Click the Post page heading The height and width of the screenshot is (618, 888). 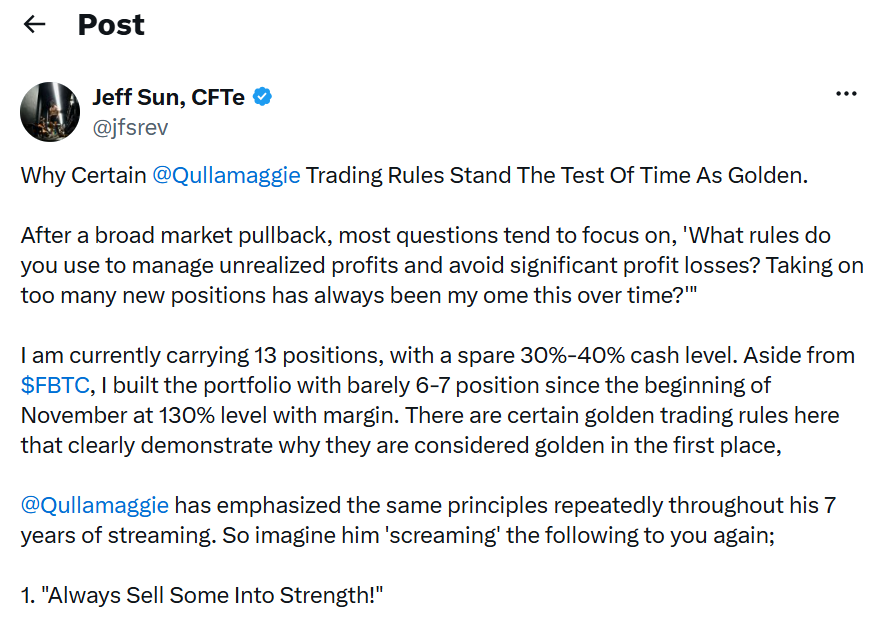tap(111, 25)
